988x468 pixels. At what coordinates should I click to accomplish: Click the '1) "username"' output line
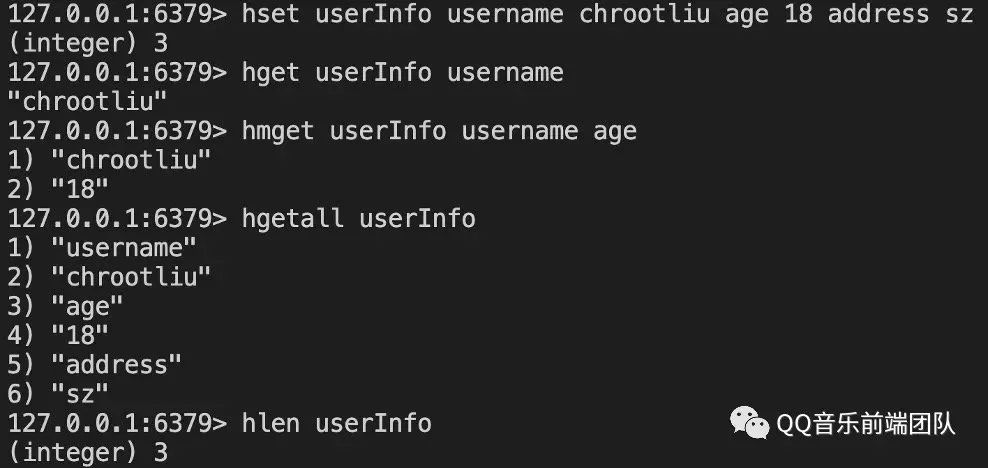[102, 246]
